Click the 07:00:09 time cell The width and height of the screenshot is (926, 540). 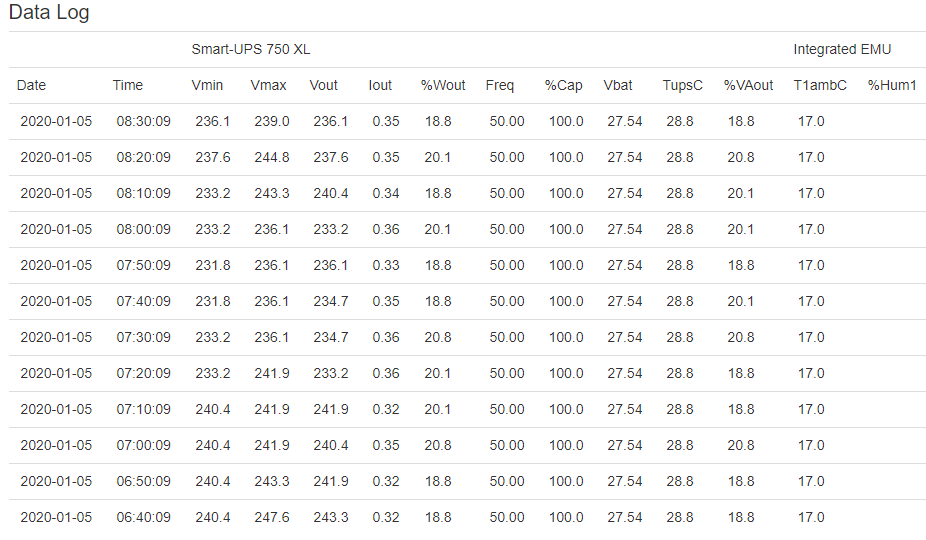pos(143,445)
